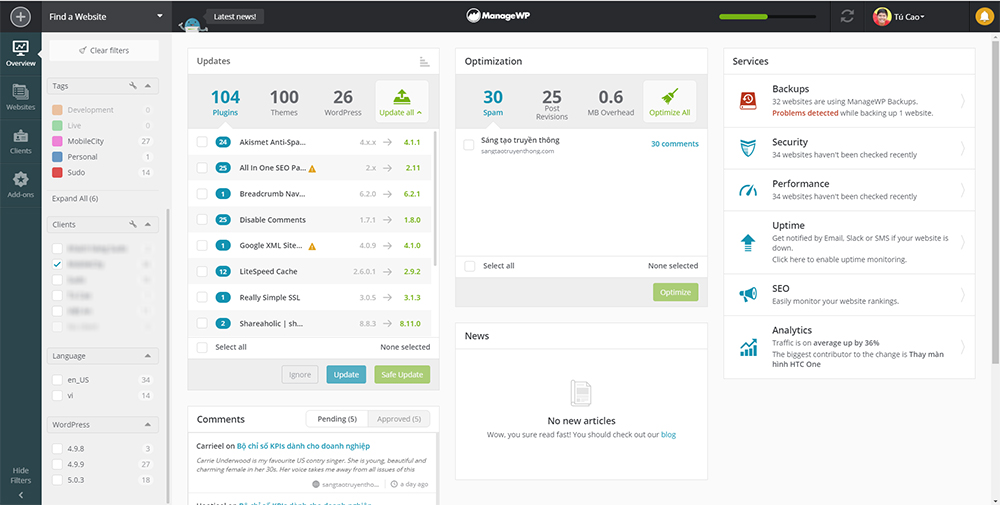
Task: Collapse filters with the Hide Filters arrow
Action: click(20, 495)
